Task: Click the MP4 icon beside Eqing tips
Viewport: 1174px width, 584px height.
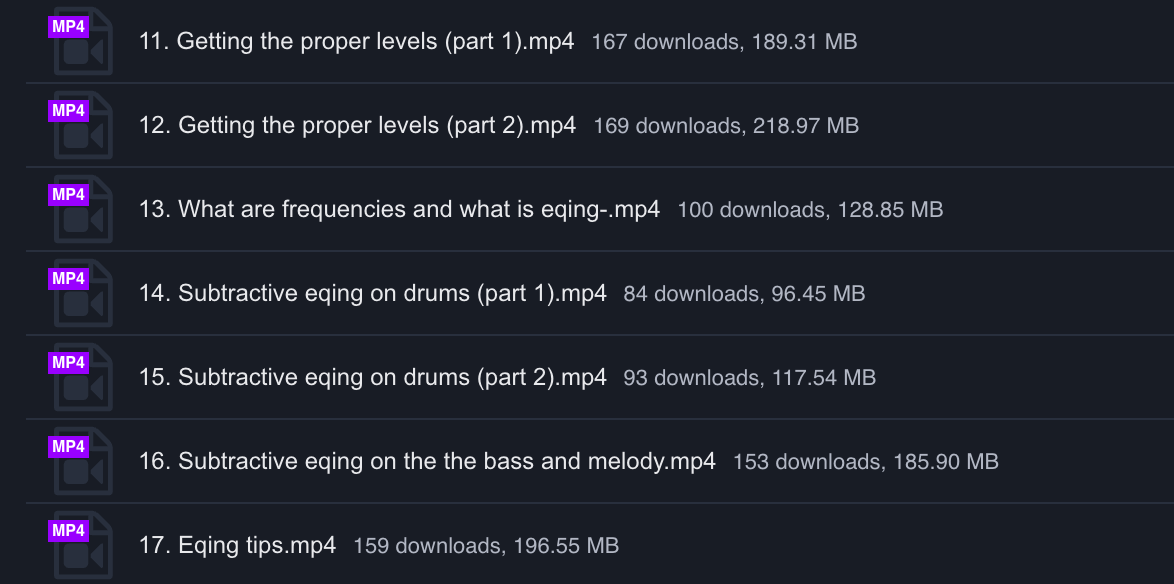Action: coord(82,545)
